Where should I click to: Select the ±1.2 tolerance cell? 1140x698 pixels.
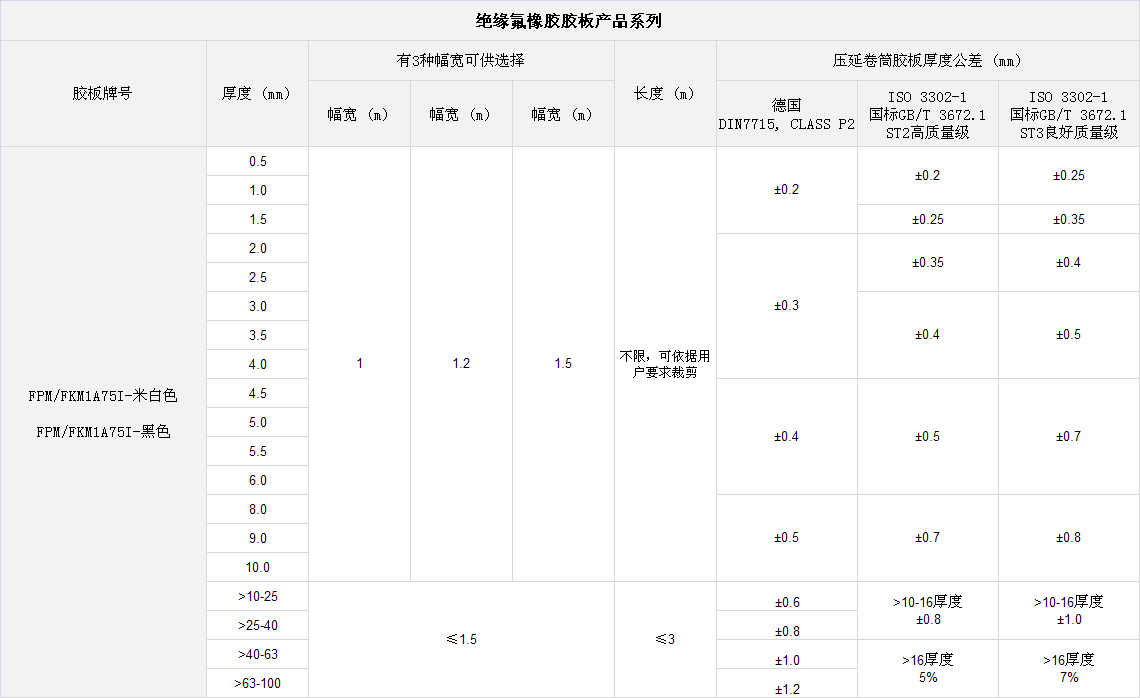(x=786, y=688)
